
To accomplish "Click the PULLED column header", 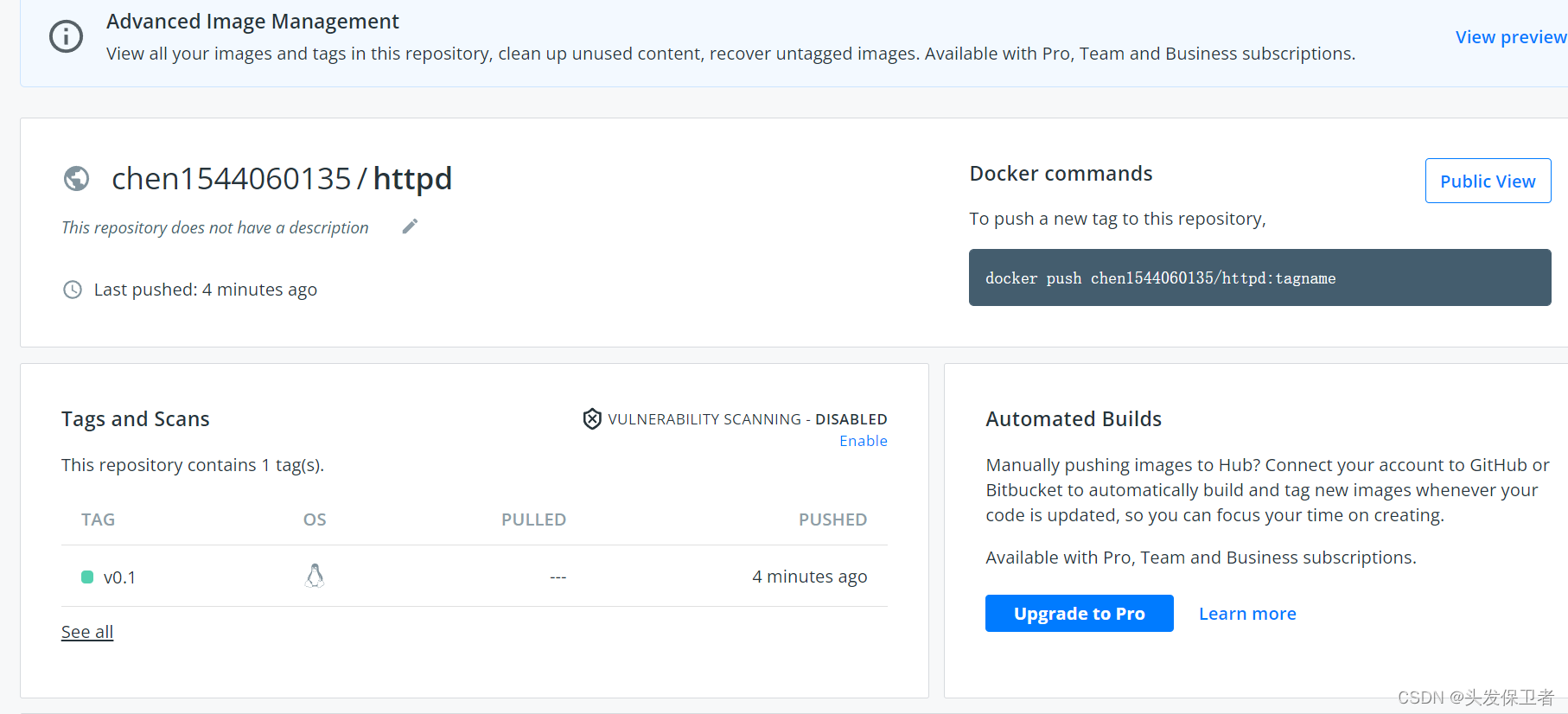I will [x=533, y=520].
